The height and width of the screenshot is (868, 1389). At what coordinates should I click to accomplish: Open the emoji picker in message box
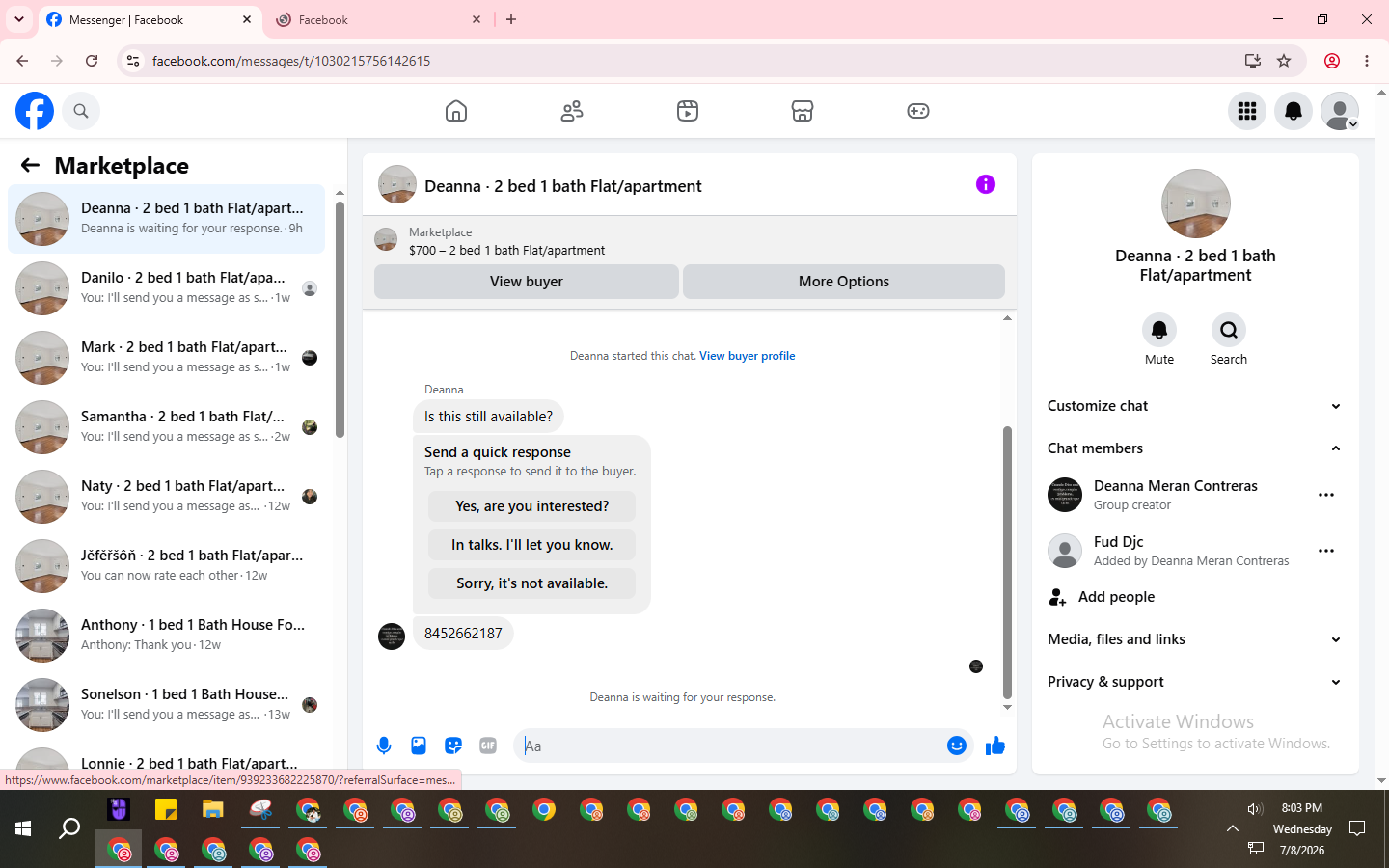coord(957,746)
